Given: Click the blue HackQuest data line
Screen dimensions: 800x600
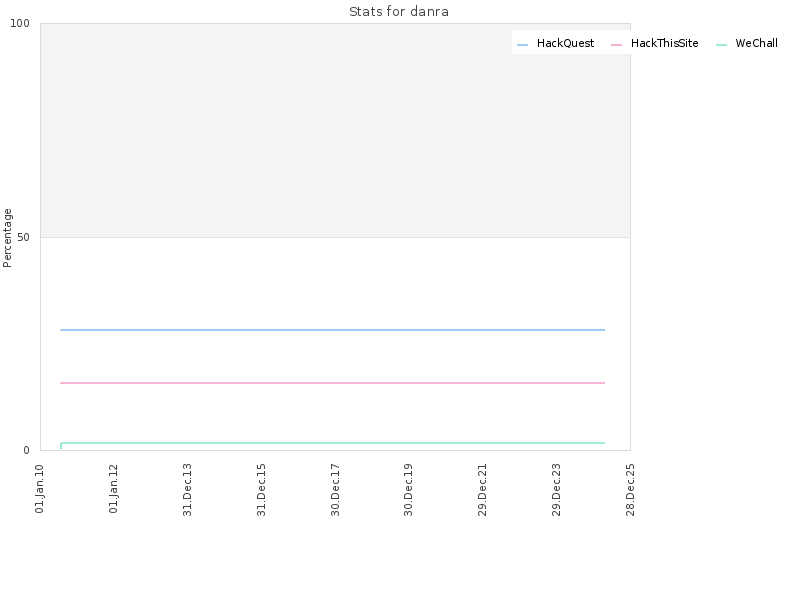Looking at the screenshot, I should (333, 330).
